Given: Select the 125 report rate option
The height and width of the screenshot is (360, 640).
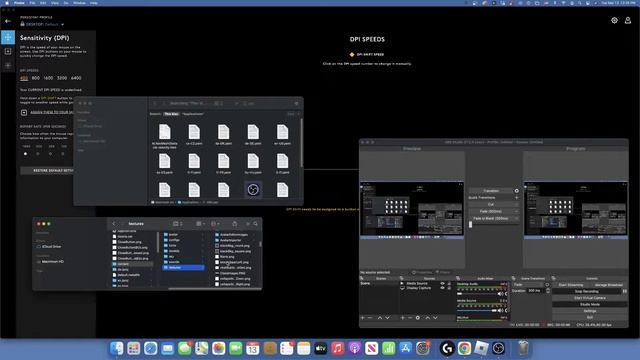Looking at the screenshot, I should (63, 154).
